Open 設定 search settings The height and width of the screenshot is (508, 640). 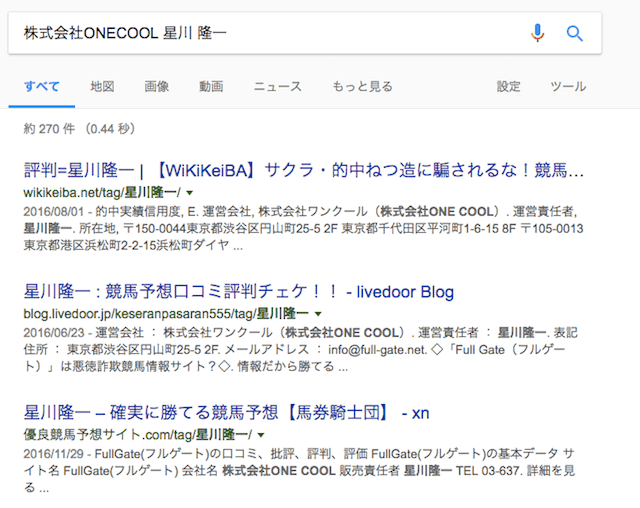509,87
